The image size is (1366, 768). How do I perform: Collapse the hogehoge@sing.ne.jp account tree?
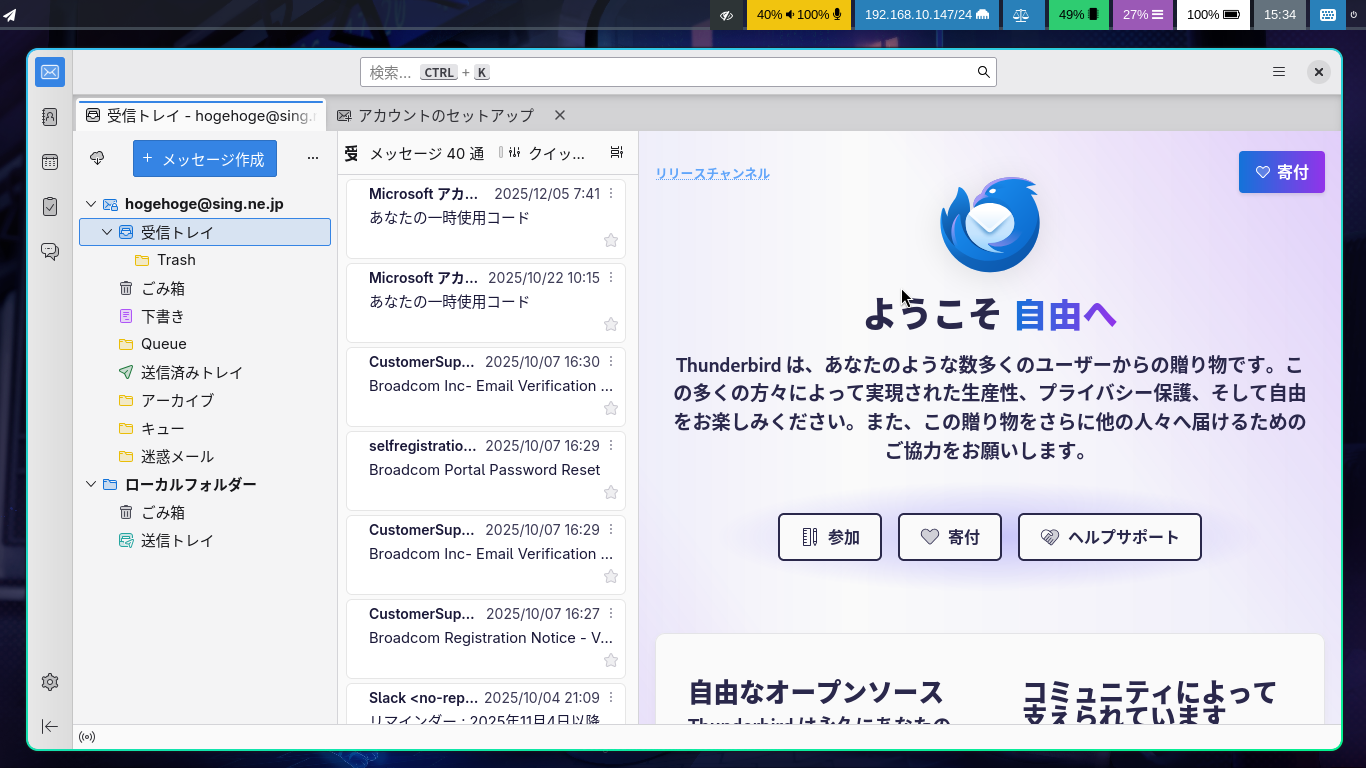91,204
